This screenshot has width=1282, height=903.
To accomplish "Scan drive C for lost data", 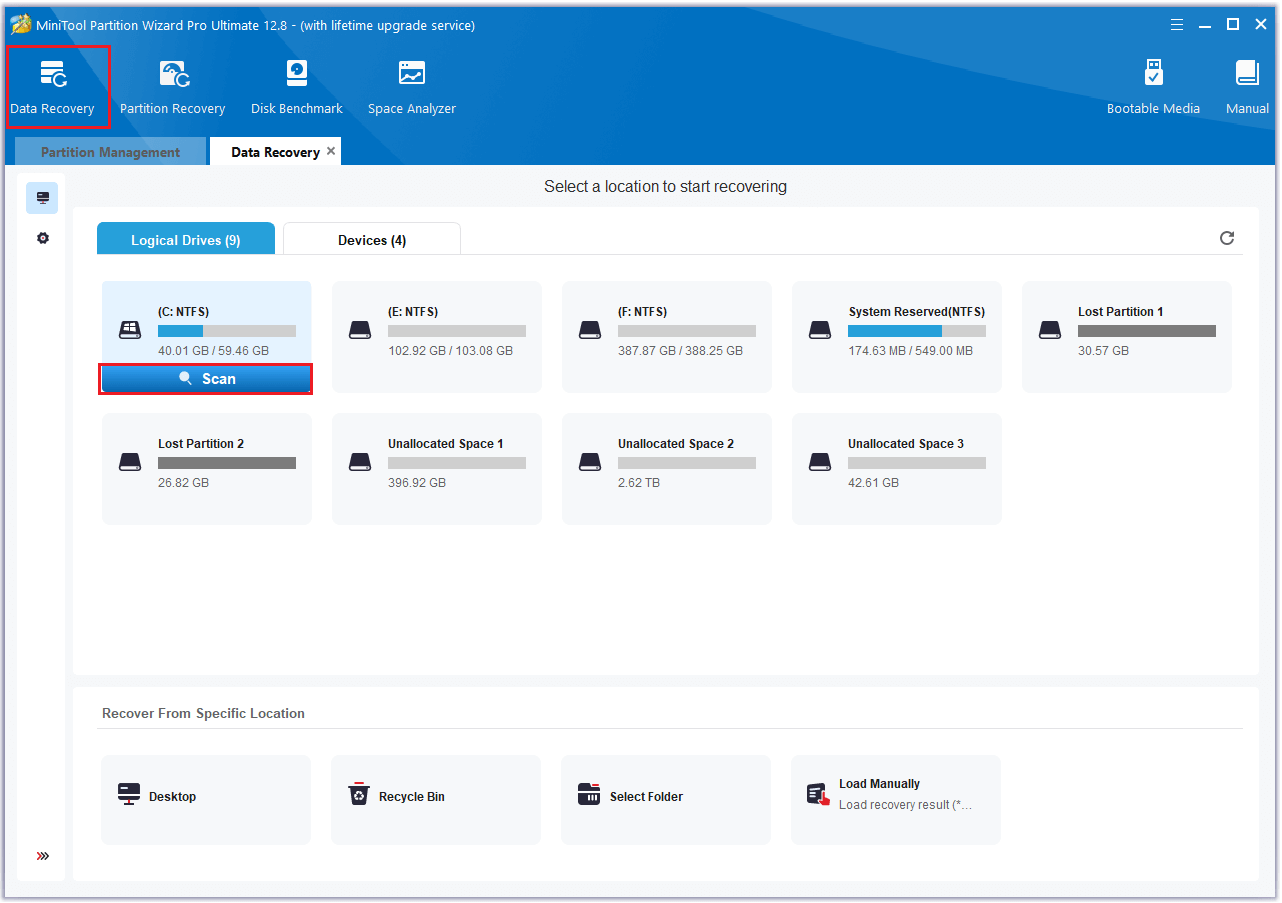I will tap(205, 378).
